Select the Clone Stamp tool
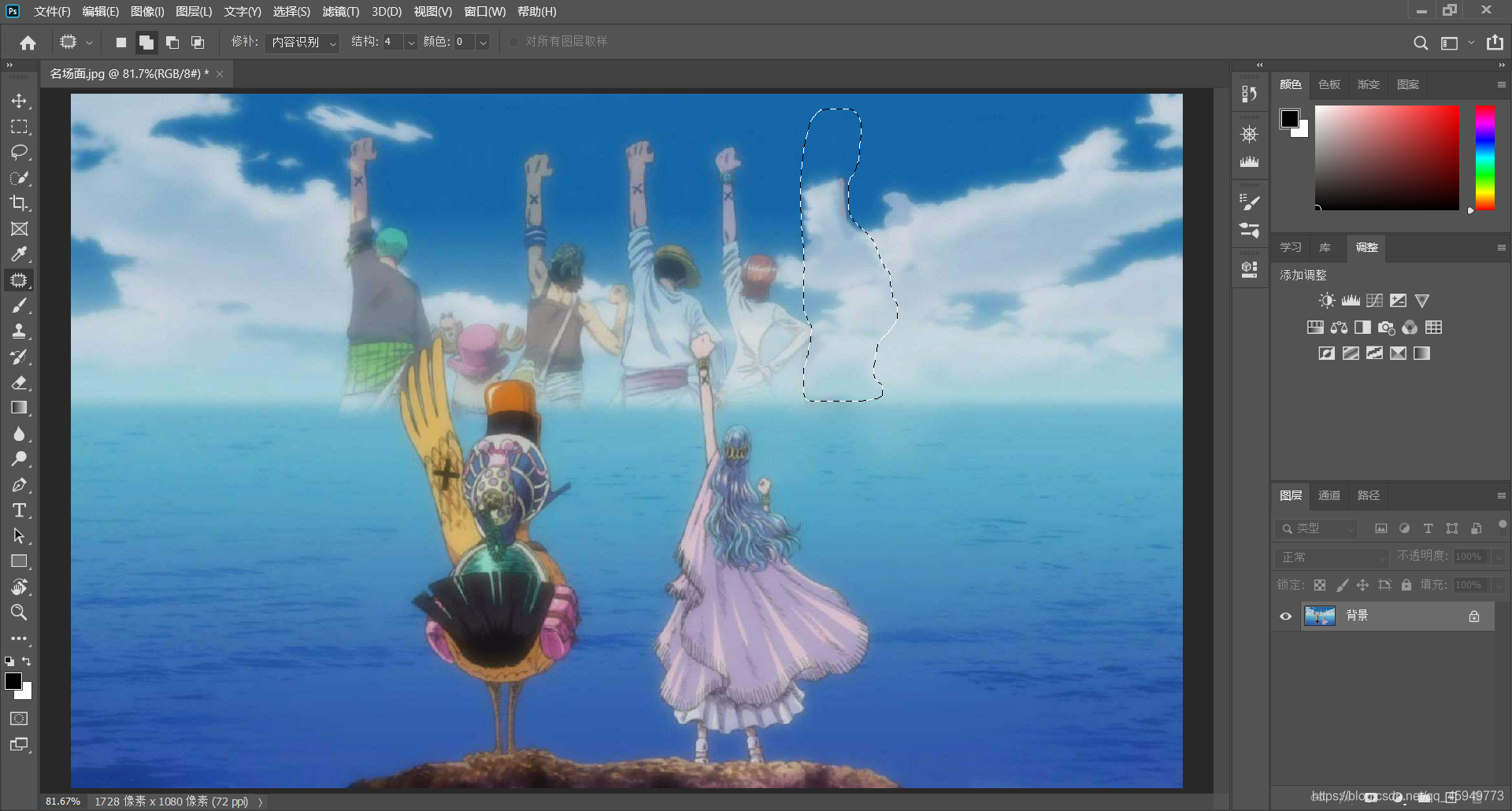The height and width of the screenshot is (811, 1512). [19, 331]
